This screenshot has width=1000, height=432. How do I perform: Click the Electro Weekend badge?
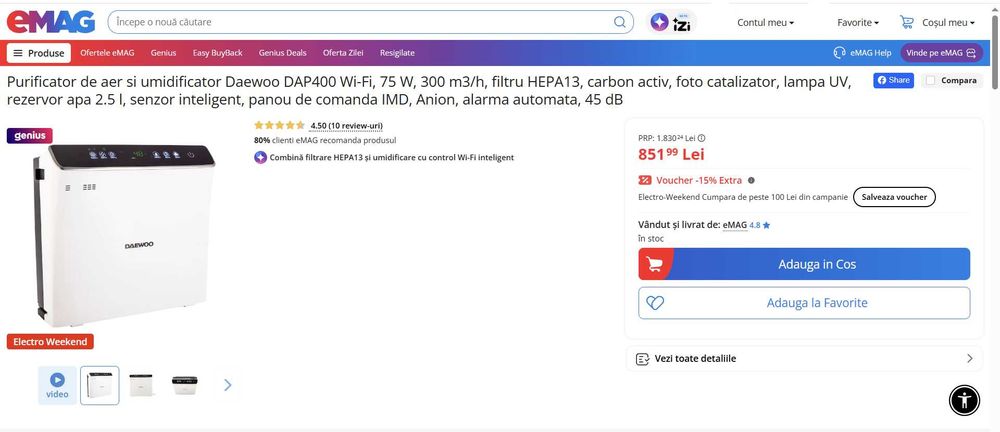tap(50, 341)
